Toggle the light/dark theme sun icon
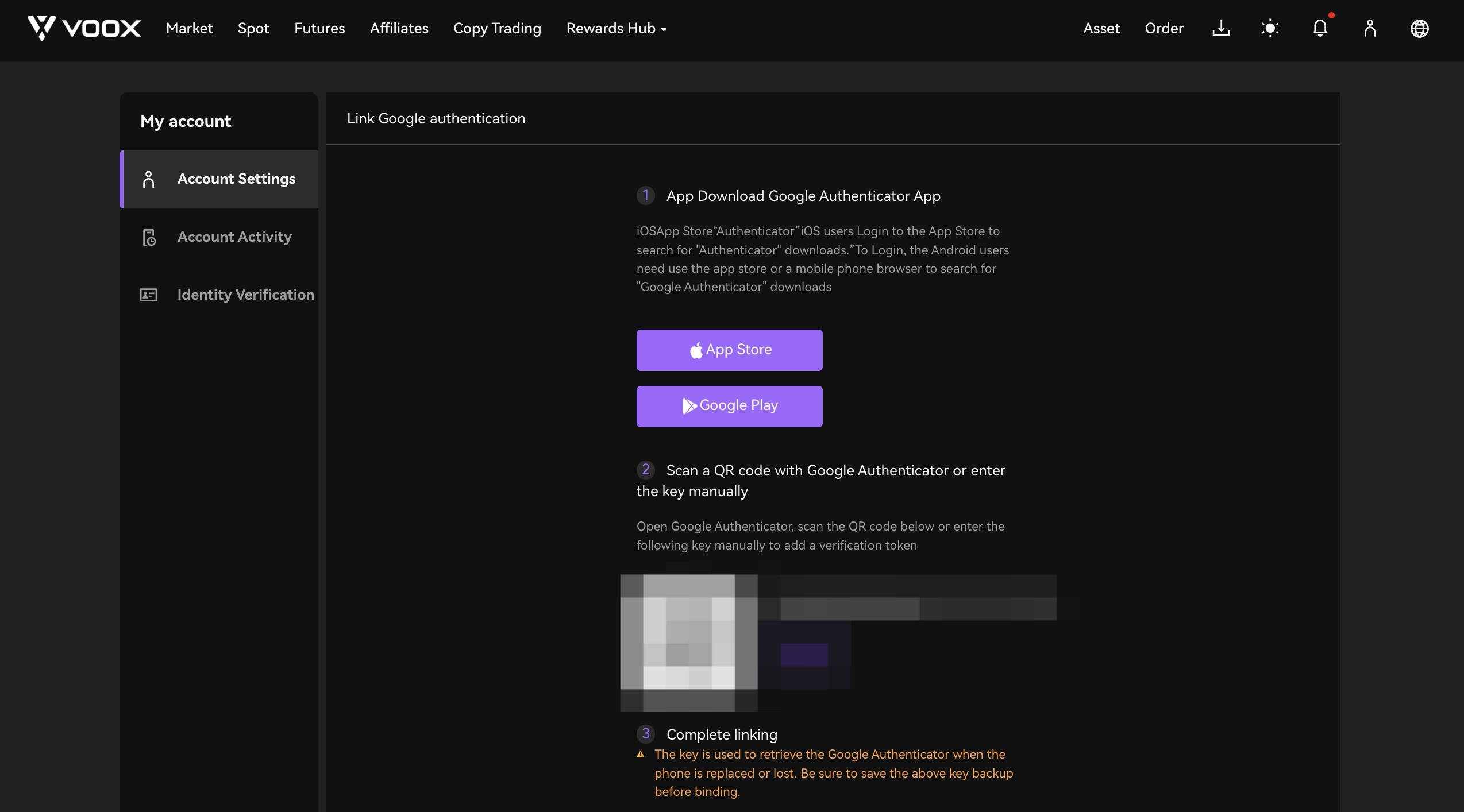Image resolution: width=1464 pixels, height=812 pixels. pyautogui.click(x=1270, y=28)
